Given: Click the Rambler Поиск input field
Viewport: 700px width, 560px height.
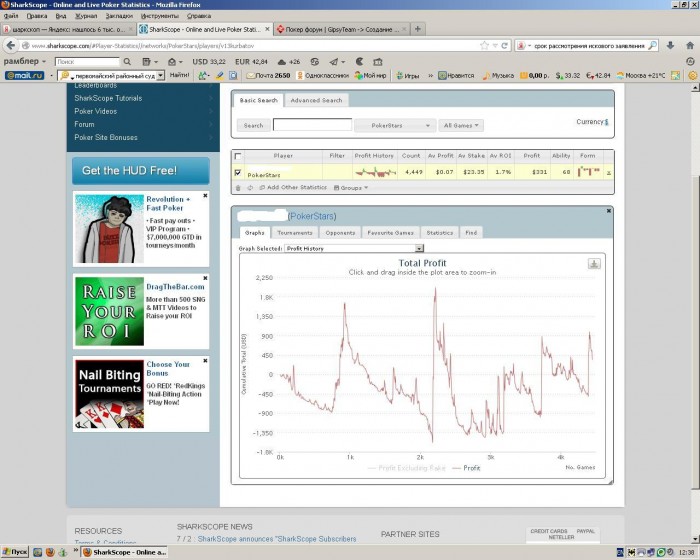Looking at the screenshot, I should (88, 62).
